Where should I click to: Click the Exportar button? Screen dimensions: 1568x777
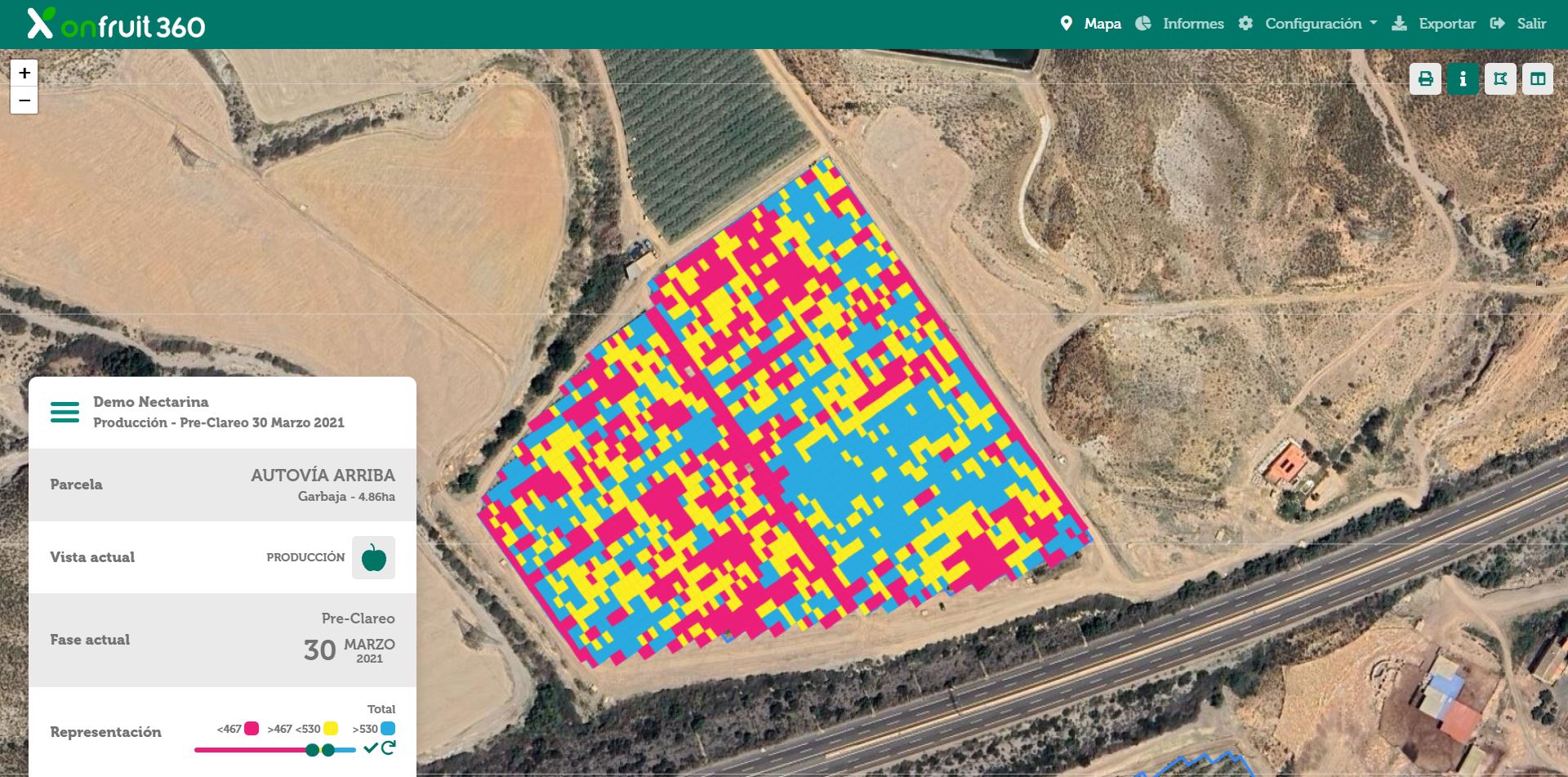click(1434, 24)
